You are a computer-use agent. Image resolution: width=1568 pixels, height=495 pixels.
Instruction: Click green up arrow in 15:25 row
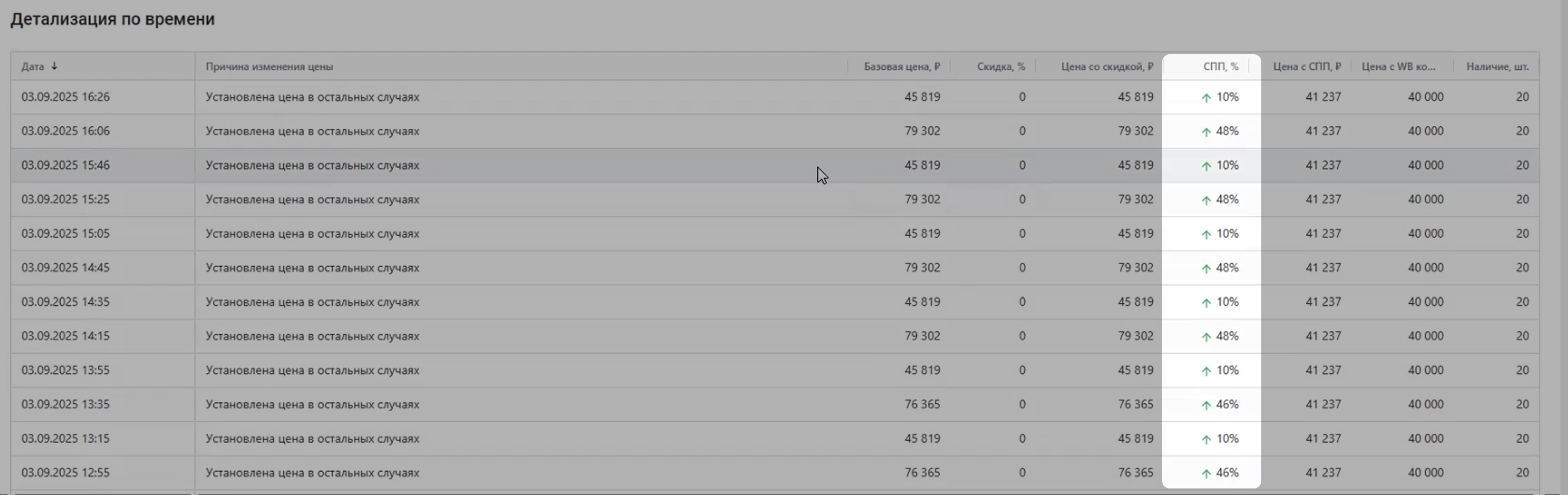point(1206,200)
